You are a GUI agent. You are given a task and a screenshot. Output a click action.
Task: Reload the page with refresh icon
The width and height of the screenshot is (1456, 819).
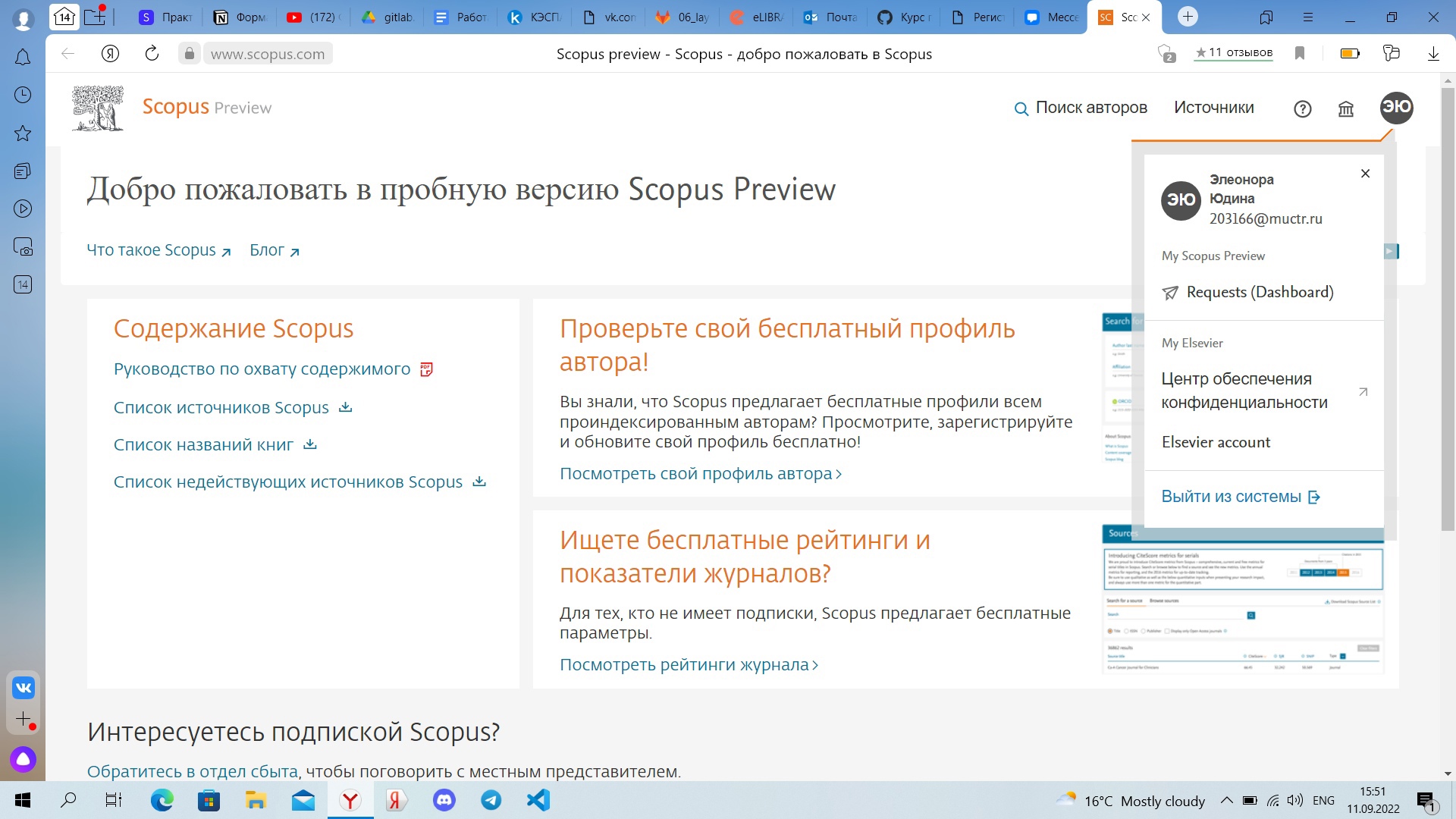[x=152, y=53]
